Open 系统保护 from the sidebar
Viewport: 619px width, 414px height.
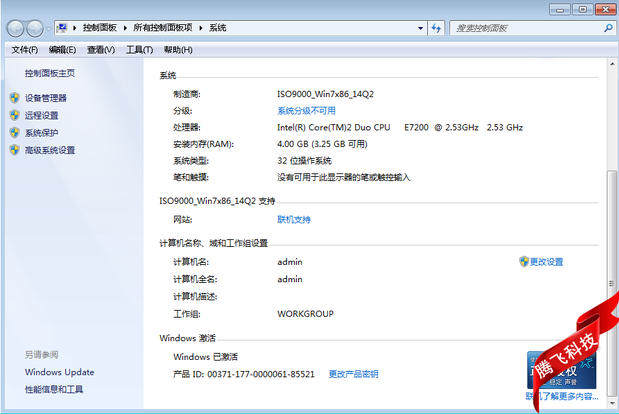pyautogui.click(x=41, y=133)
